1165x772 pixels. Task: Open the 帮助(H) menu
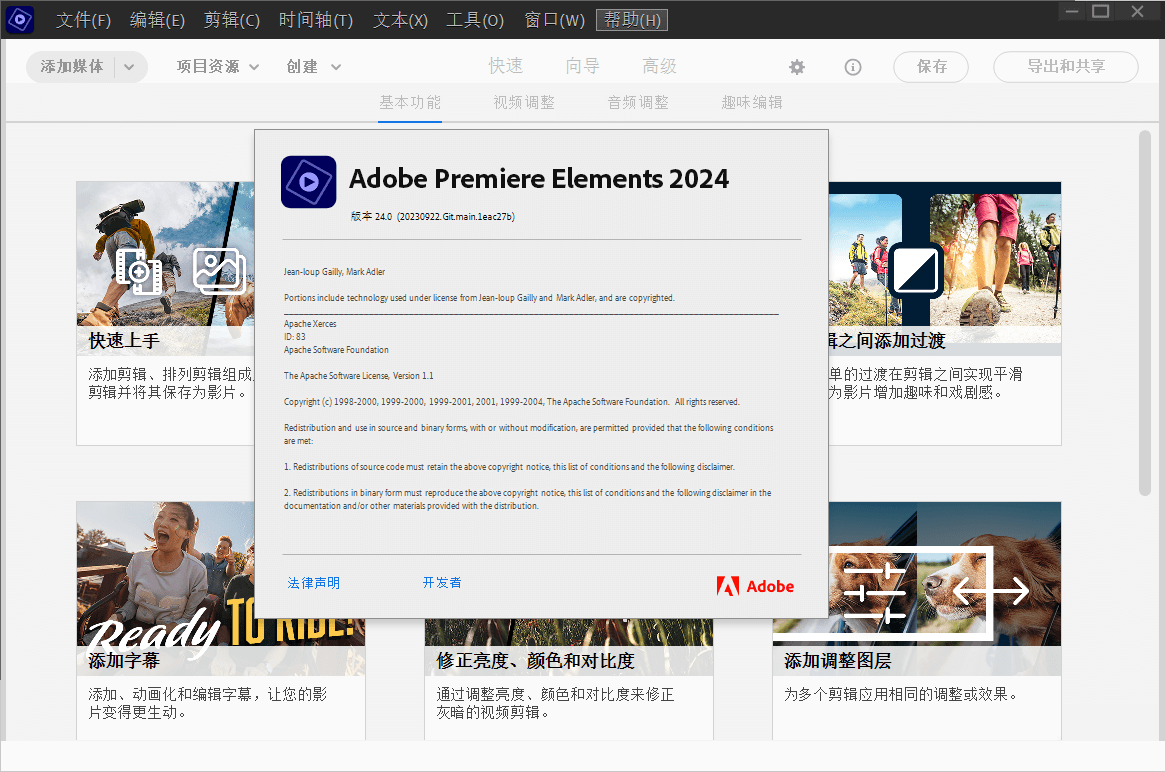[632, 19]
